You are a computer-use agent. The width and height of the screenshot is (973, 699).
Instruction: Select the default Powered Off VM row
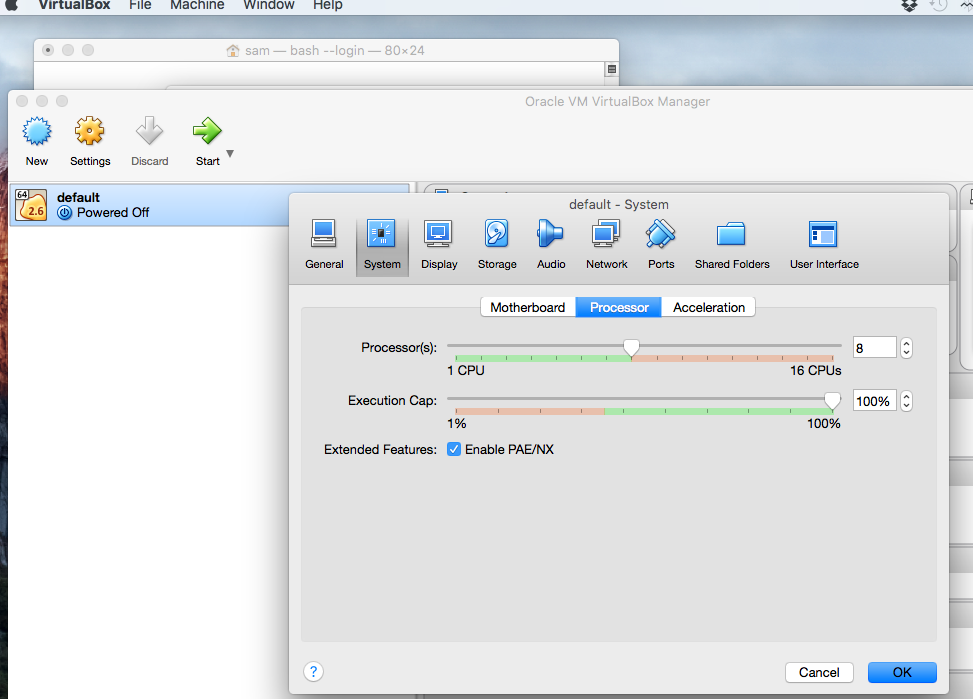coord(209,205)
